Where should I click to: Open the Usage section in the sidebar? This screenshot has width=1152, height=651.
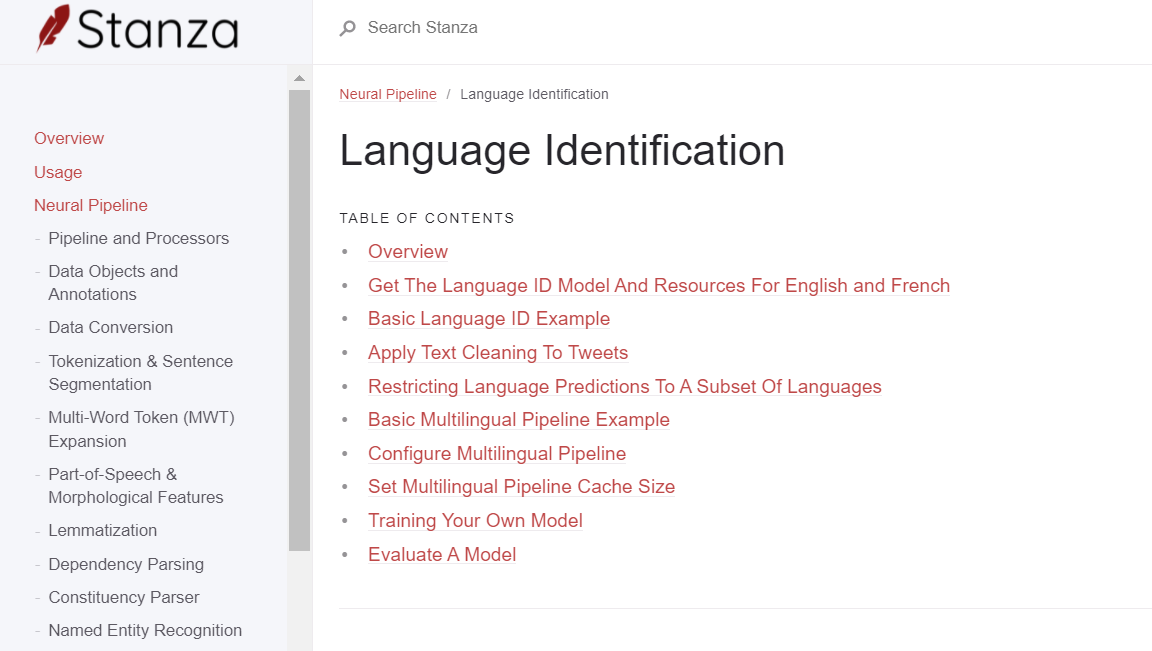coord(58,172)
